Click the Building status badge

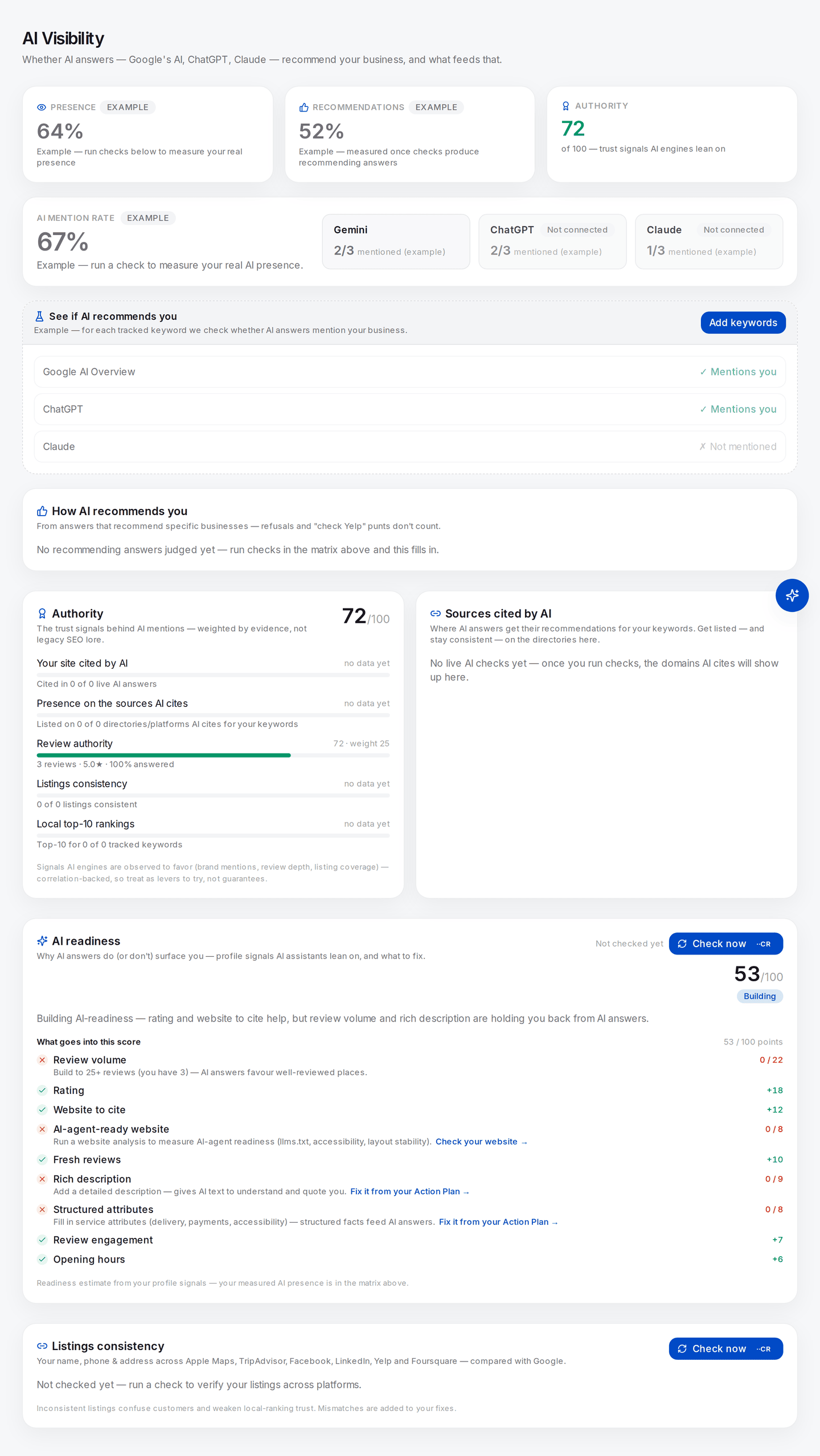[760, 996]
